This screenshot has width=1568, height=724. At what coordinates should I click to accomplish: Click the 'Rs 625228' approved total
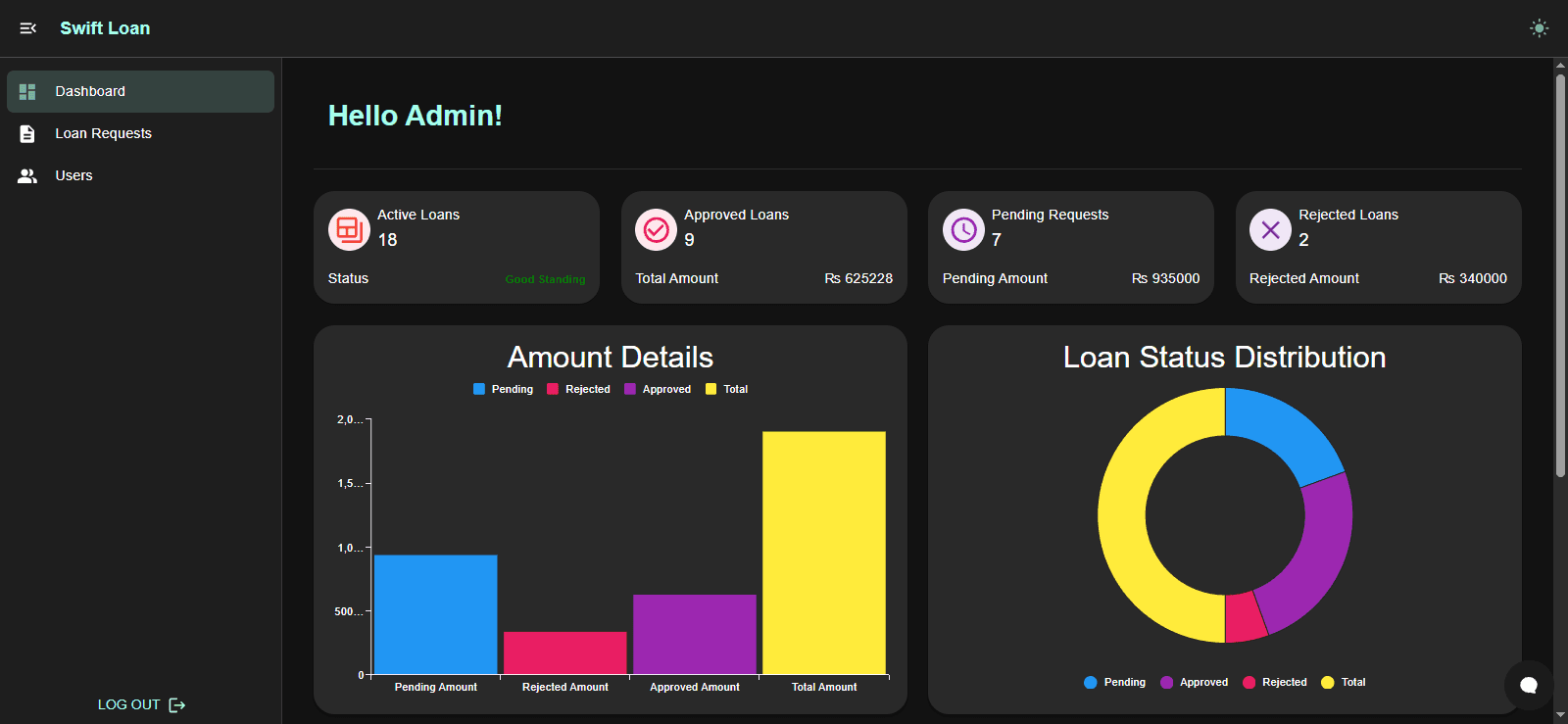click(858, 278)
